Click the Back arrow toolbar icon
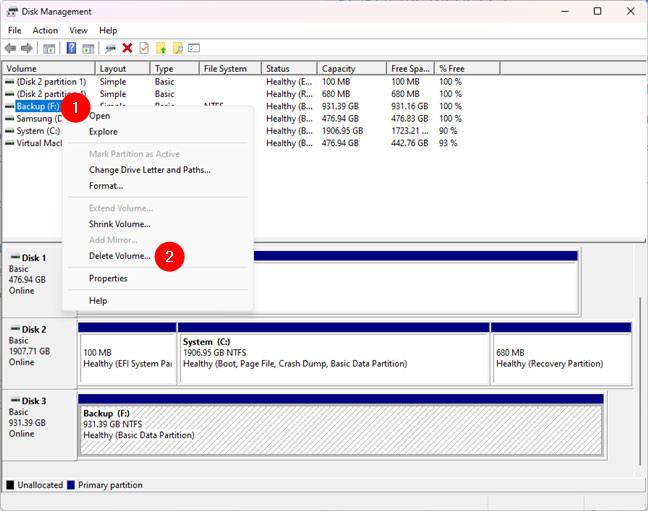 pos(10,48)
